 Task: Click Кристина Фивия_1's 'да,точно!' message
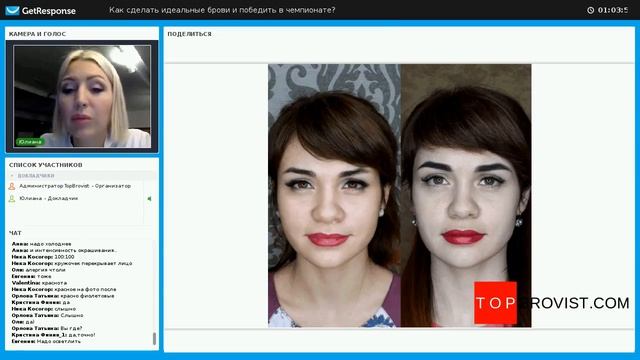coord(53,335)
